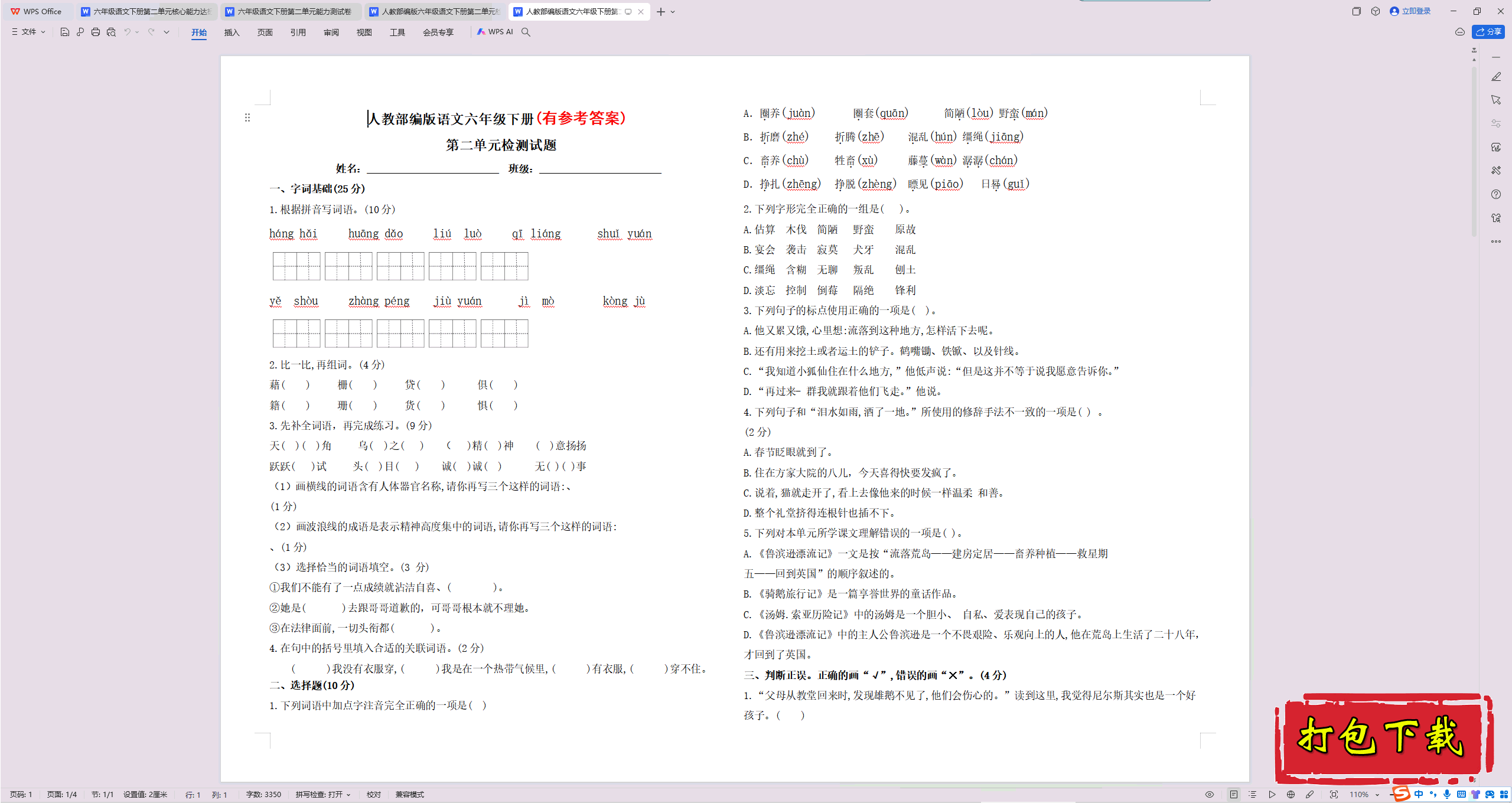Start slideshow play icon in status bar

1272,795
